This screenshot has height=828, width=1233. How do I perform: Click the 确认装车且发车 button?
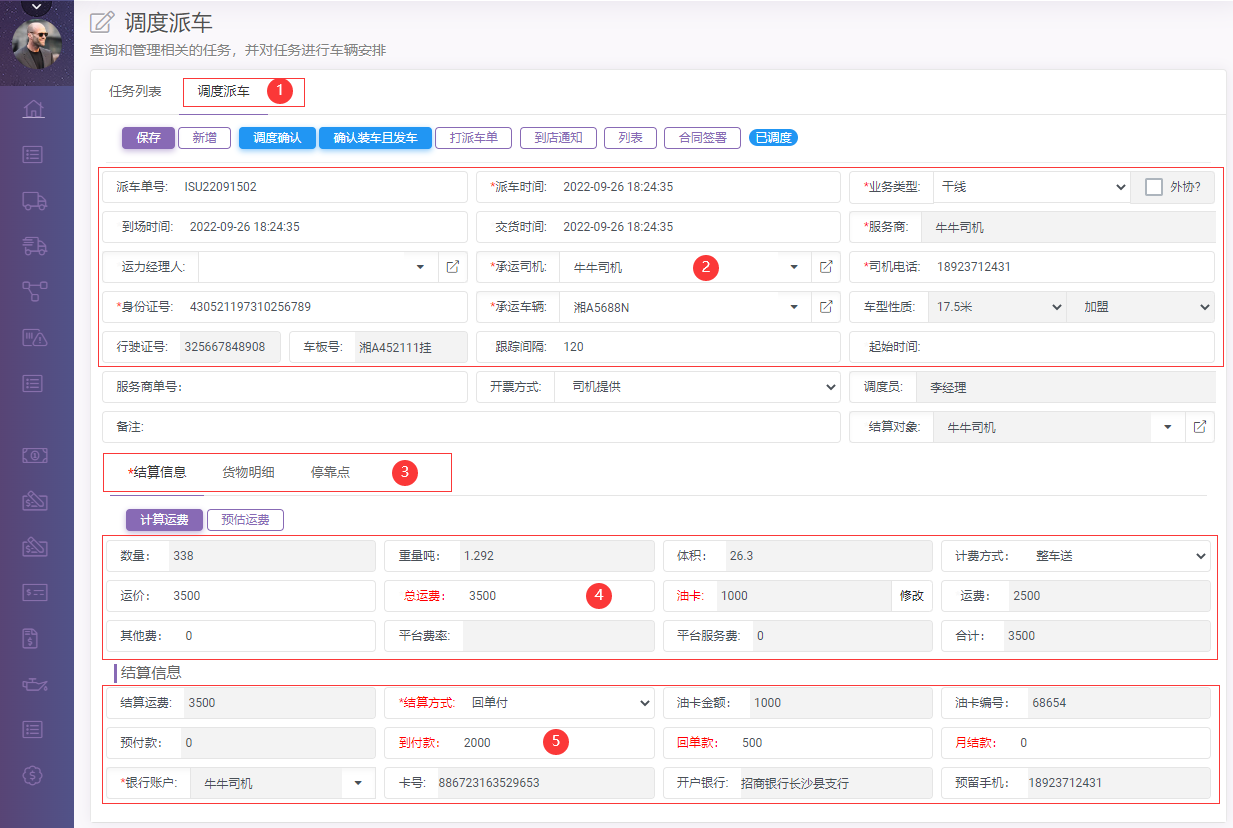(x=375, y=138)
